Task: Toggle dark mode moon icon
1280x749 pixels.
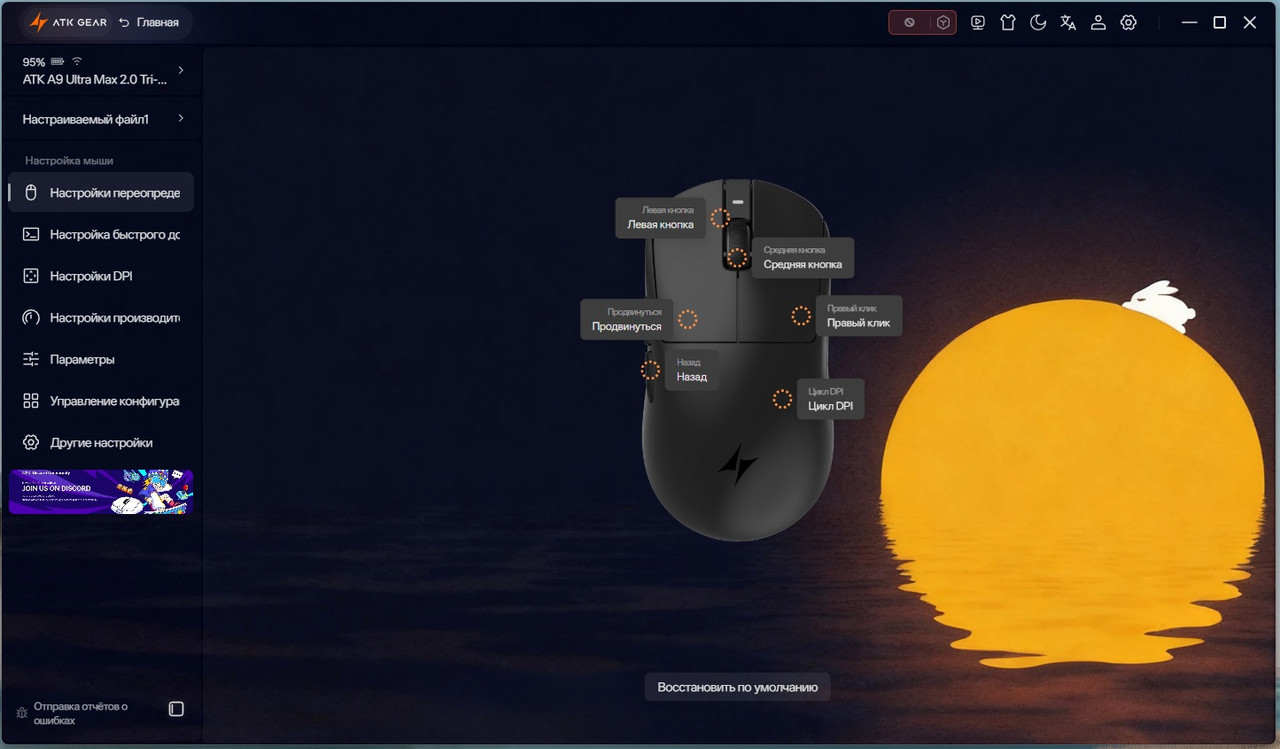Action: [1038, 22]
